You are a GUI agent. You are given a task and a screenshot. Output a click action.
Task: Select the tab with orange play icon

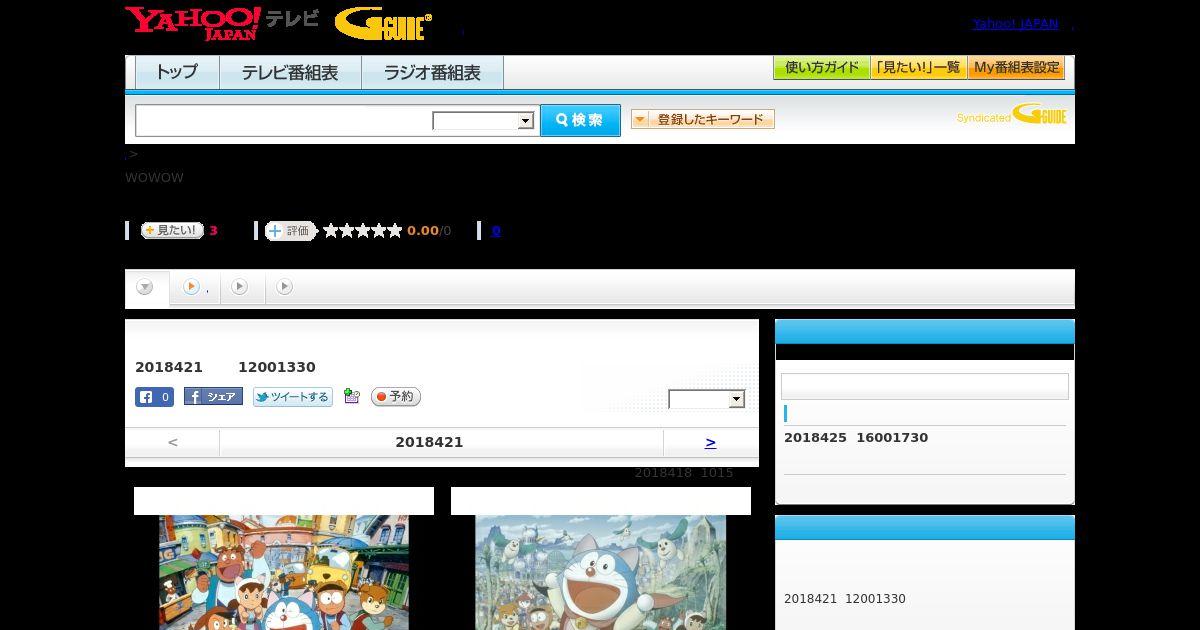pos(195,287)
